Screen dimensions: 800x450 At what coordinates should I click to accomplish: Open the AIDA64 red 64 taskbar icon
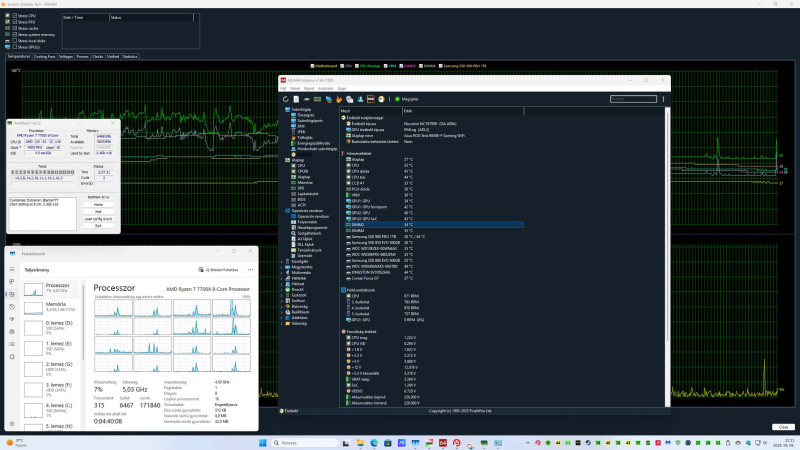[443, 443]
